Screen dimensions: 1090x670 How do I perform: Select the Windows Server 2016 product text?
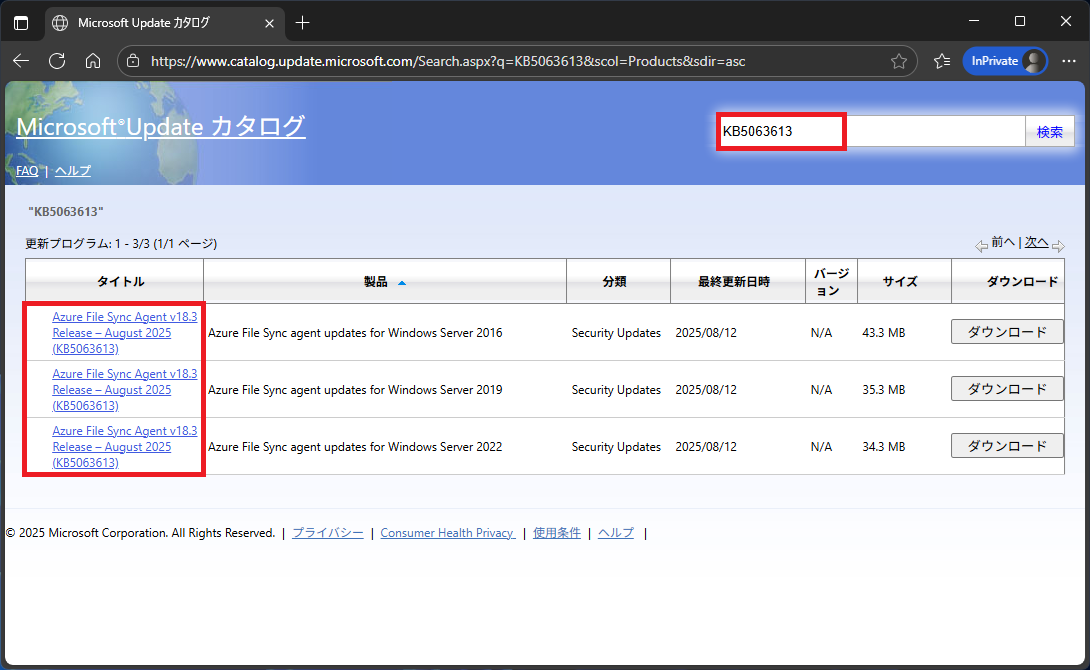click(355, 333)
